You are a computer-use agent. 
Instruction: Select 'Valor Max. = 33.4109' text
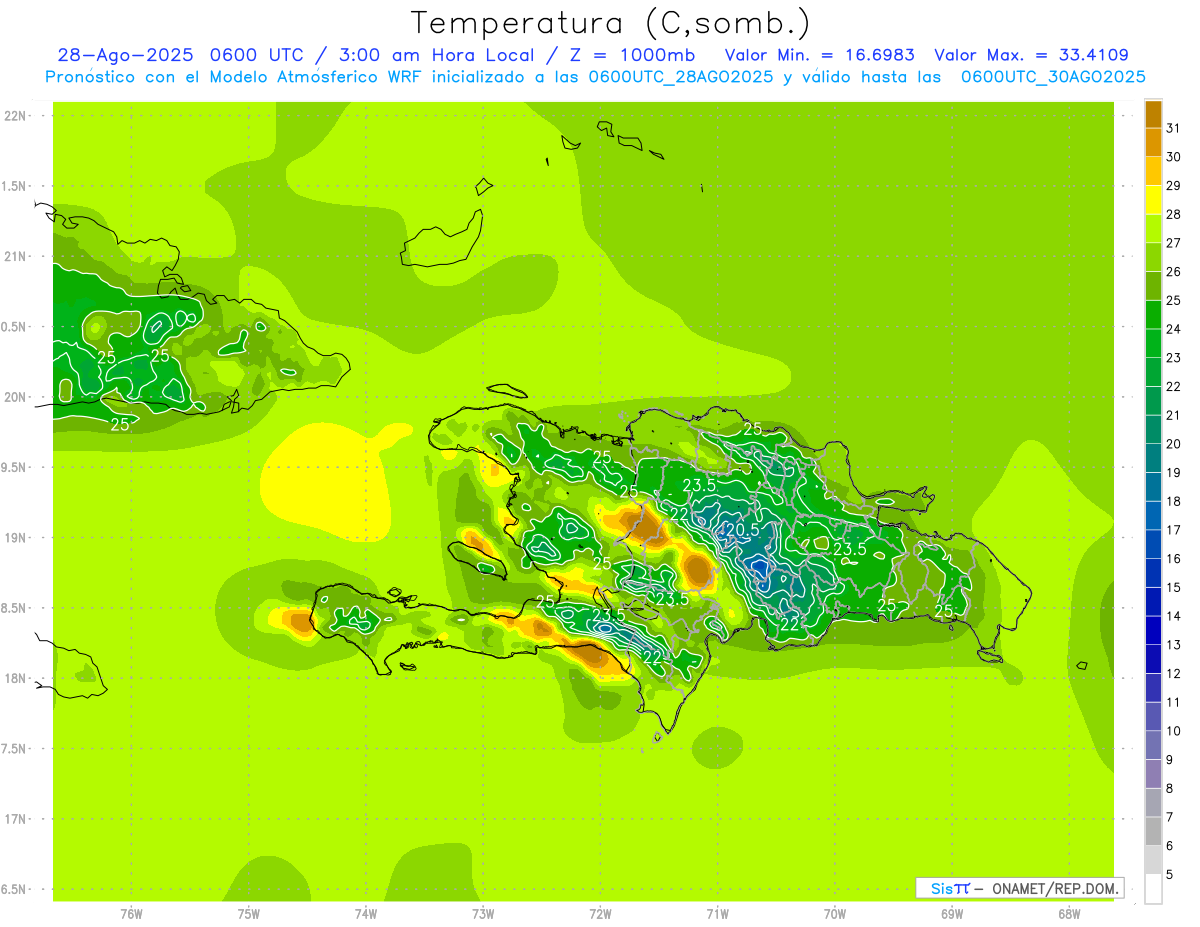(1032, 55)
